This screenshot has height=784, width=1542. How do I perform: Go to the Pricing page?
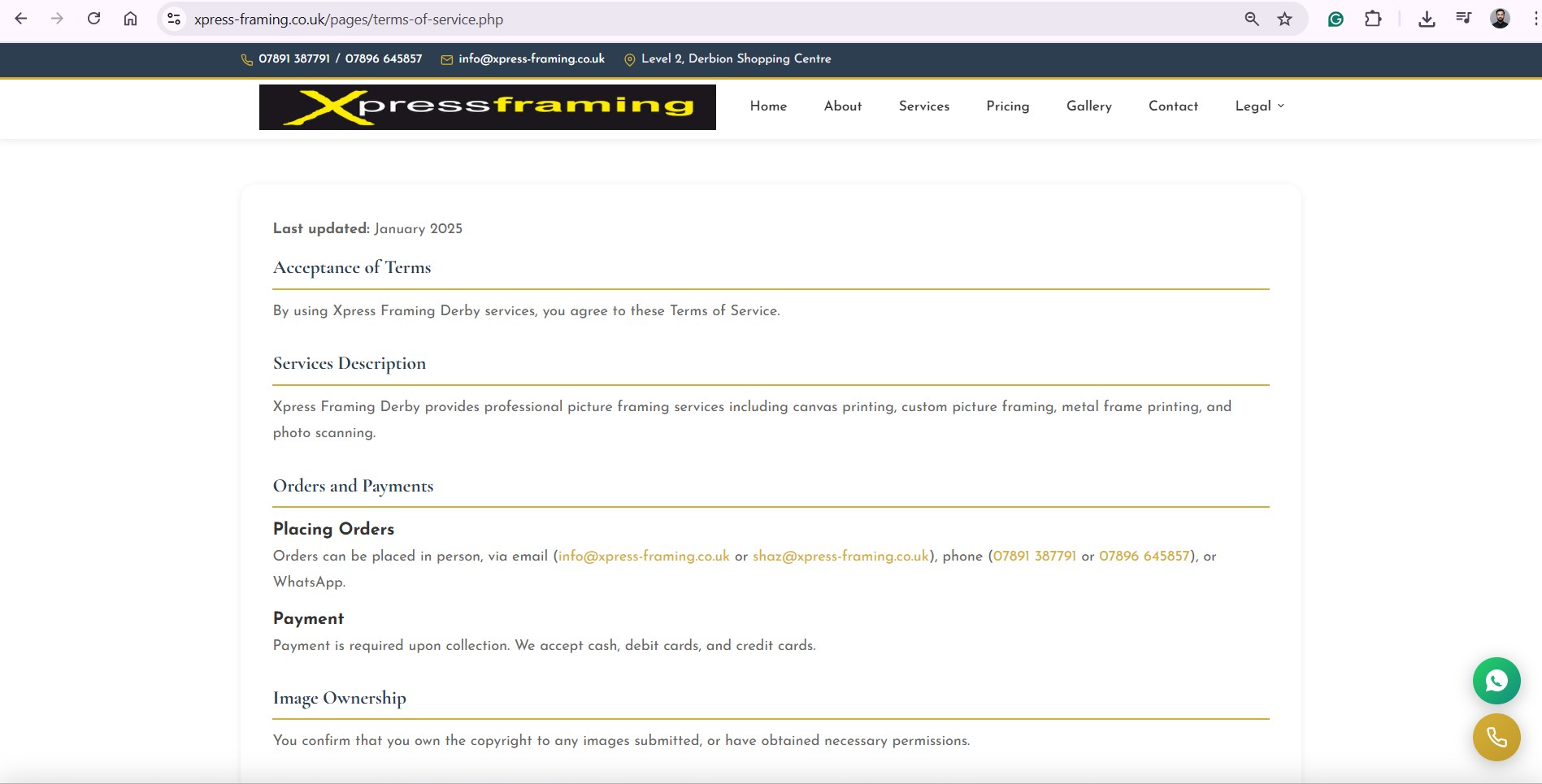pos(1007,106)
